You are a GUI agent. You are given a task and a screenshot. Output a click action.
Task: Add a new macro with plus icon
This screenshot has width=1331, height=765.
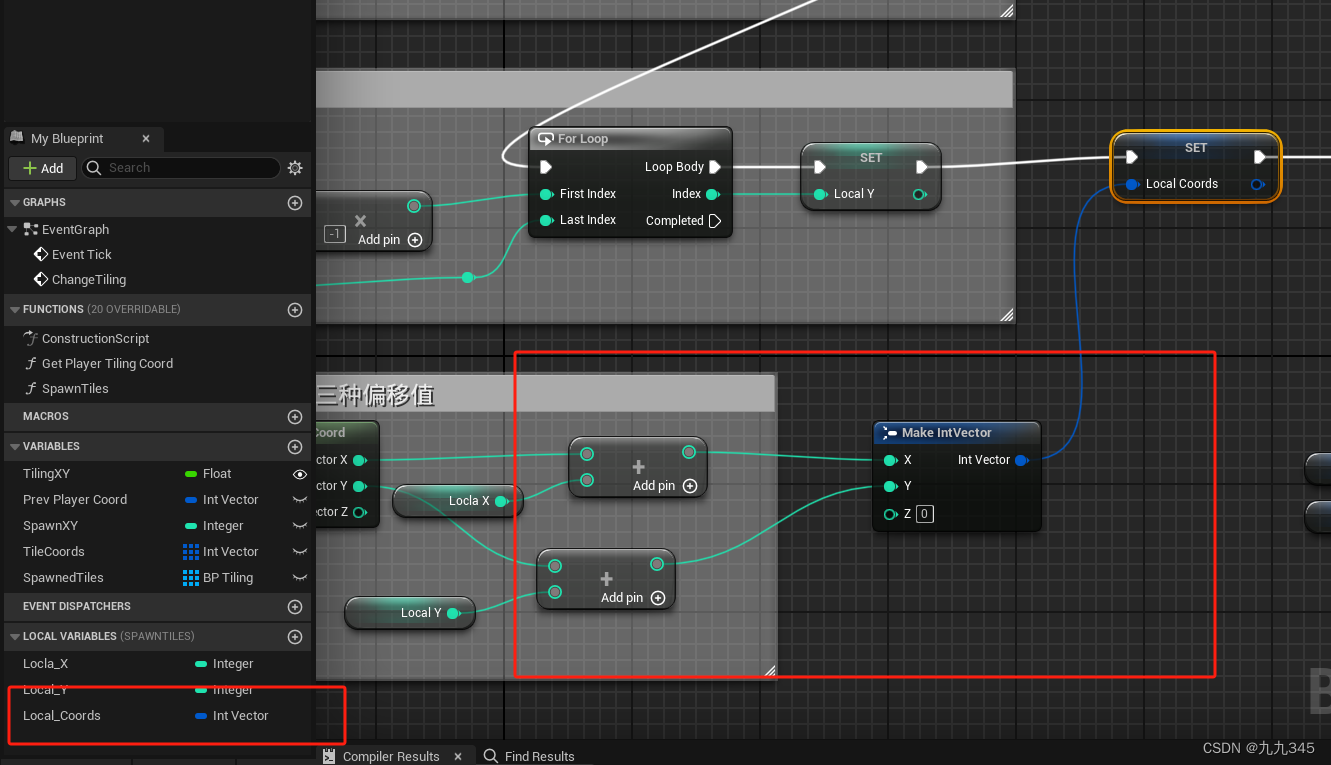(295, 417)
